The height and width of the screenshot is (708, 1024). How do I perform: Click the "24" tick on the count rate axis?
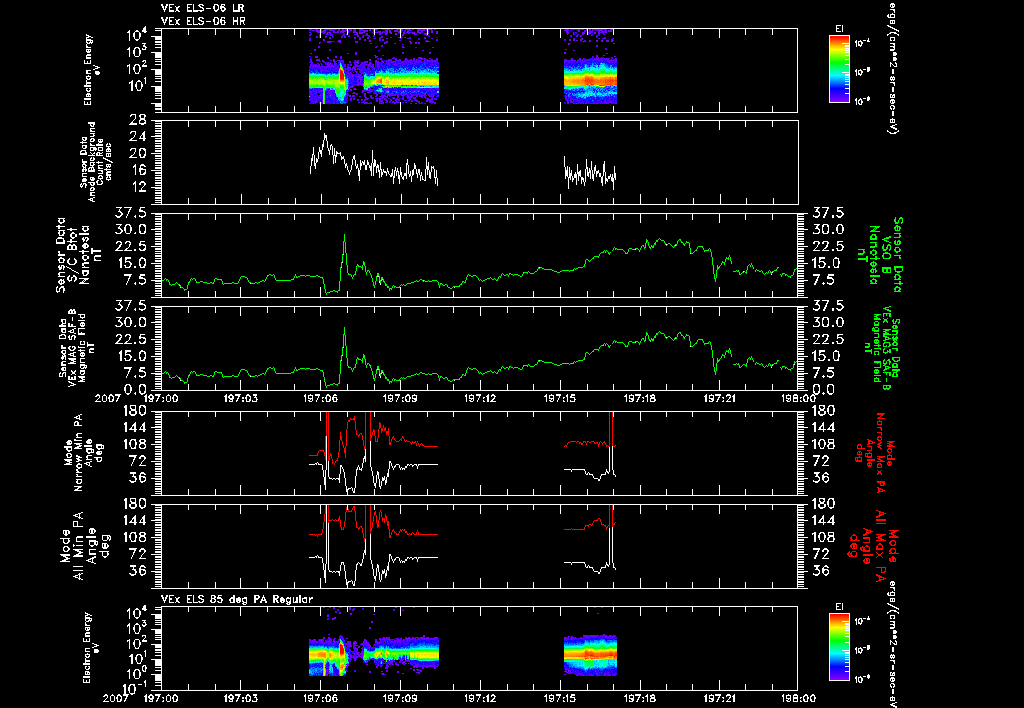pos(138,137)
